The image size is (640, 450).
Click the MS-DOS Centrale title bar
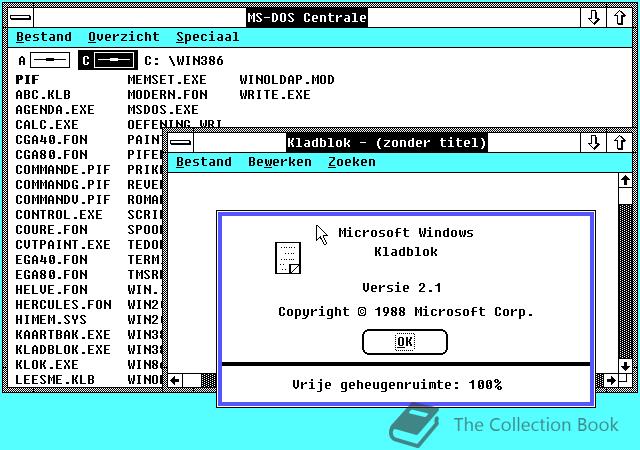(x=307, y=18)
